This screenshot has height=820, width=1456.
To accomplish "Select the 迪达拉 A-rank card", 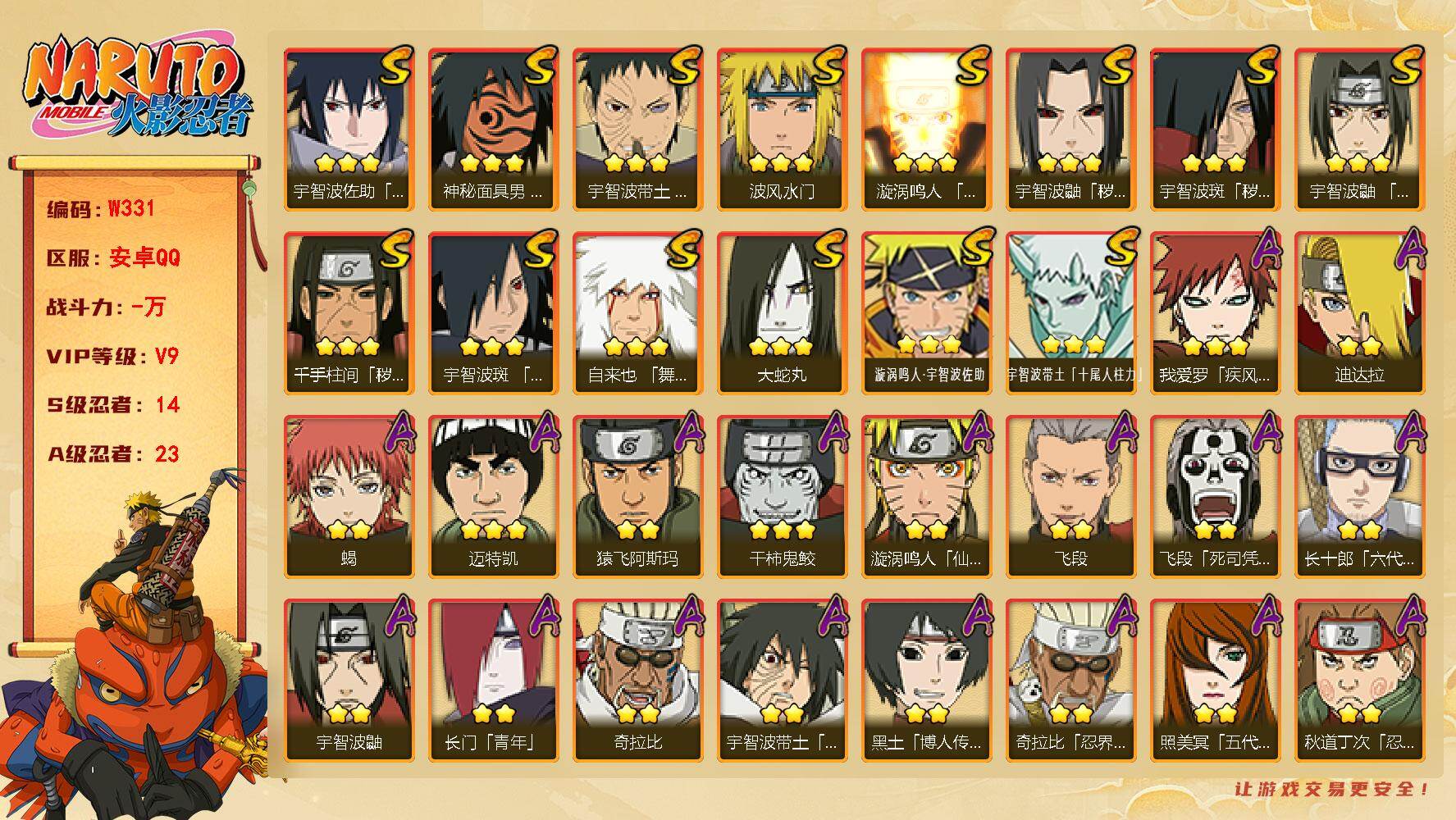I will [x=1359, y=313].
